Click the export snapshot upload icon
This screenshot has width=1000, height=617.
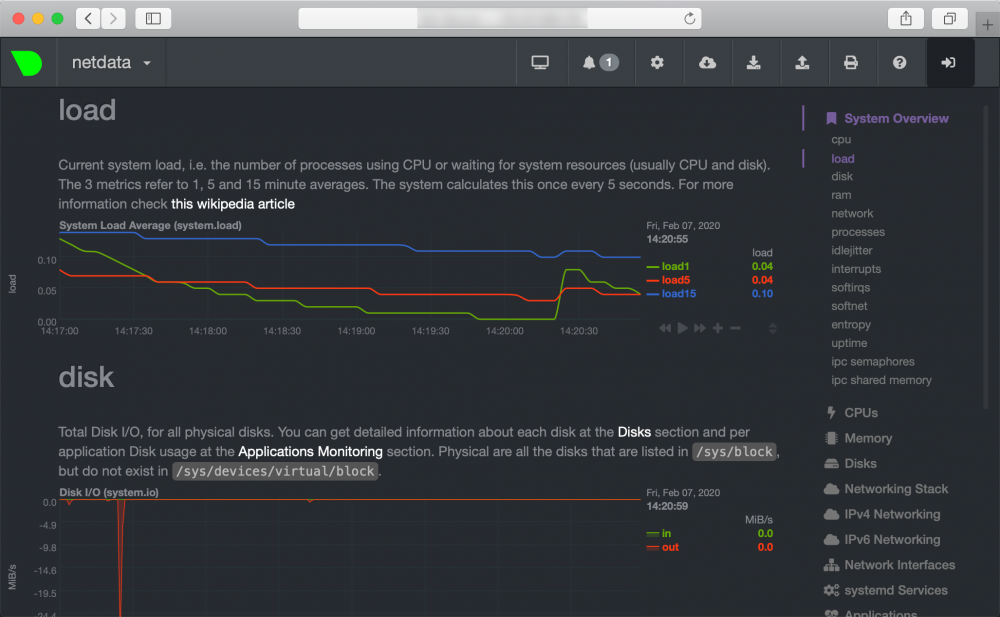pyautogui.click(x=802, y=63)
